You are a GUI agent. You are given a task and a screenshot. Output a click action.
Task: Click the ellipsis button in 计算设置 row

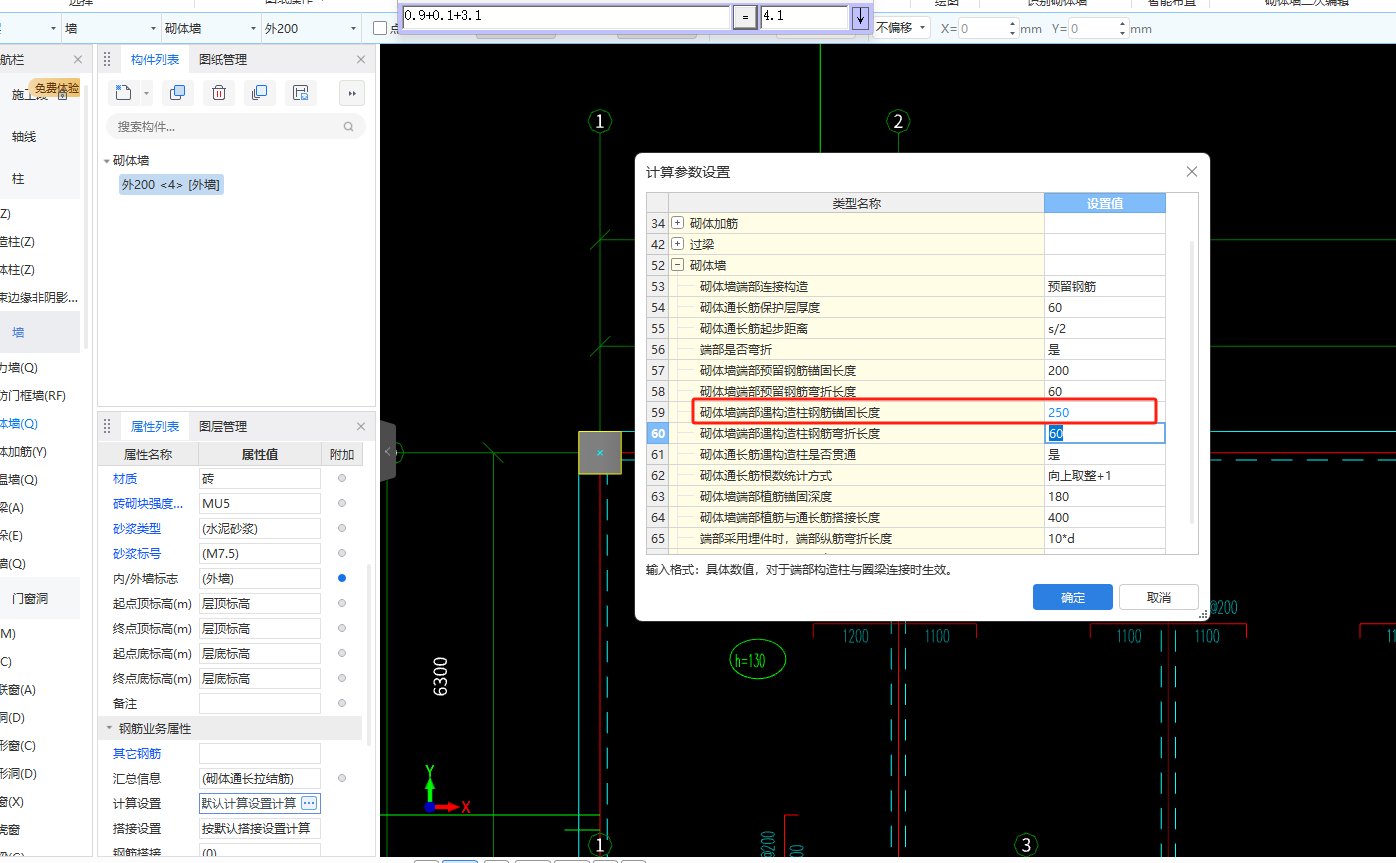coord(309,803)
